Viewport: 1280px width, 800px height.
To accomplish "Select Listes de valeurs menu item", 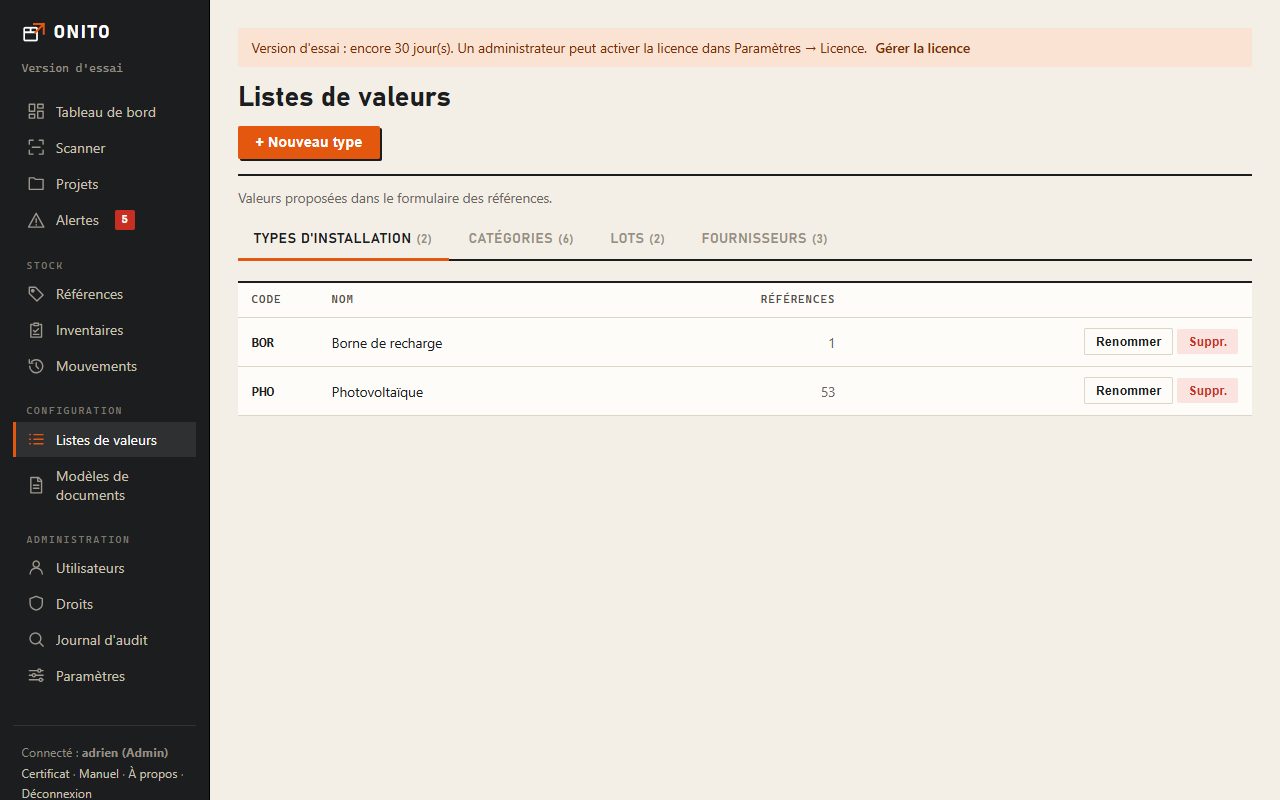I will 105,440.
